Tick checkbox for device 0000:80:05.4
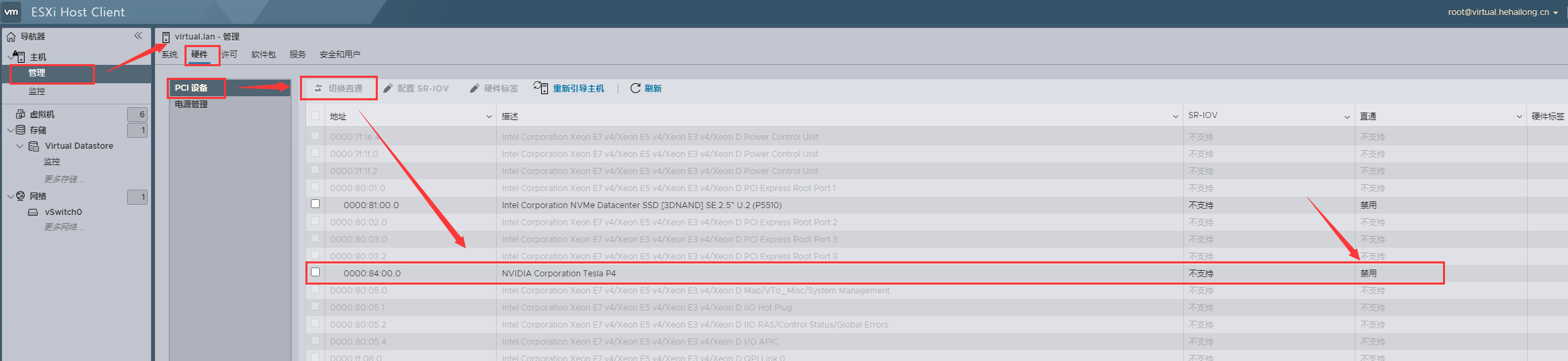 316,341
